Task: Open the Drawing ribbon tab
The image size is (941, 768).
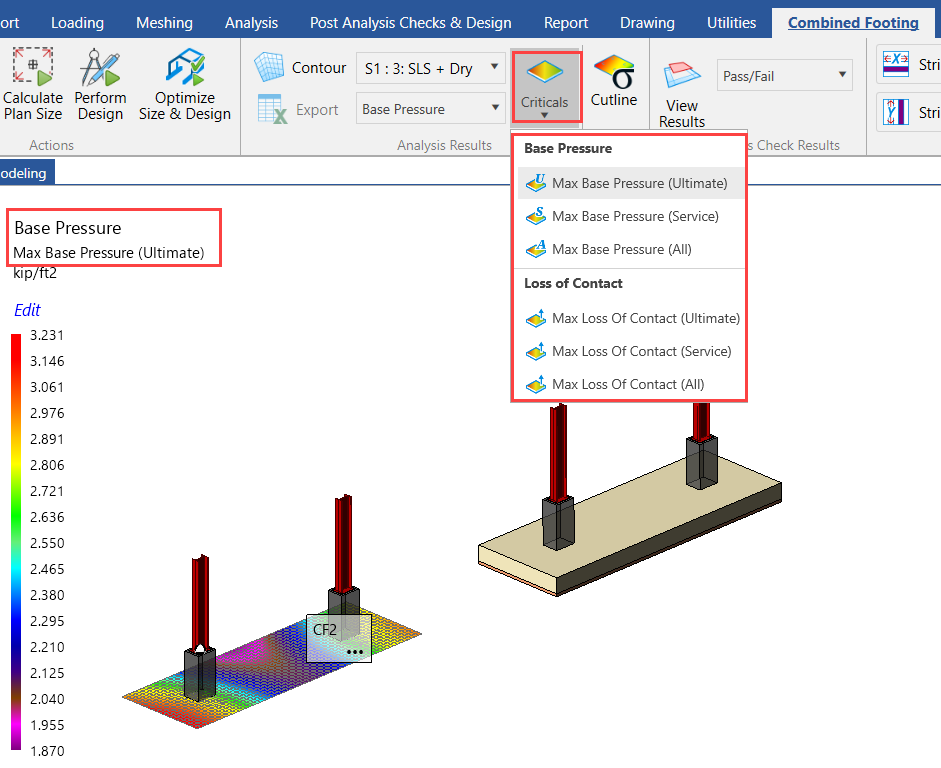Action: tap(647, 23)
